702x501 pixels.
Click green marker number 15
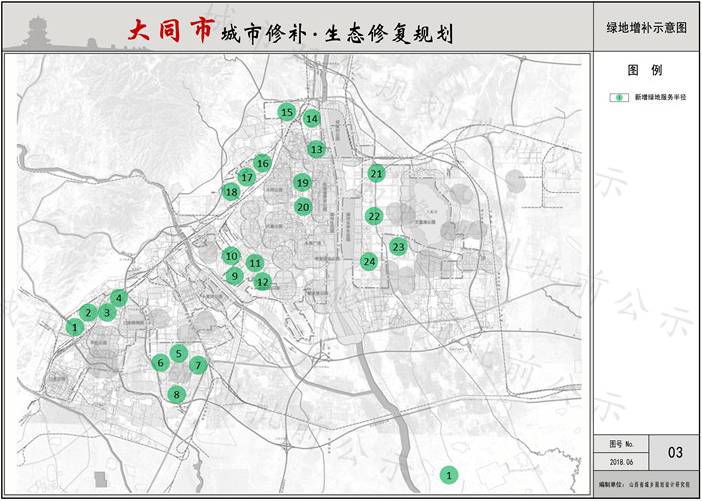click(x=287, y=112)
